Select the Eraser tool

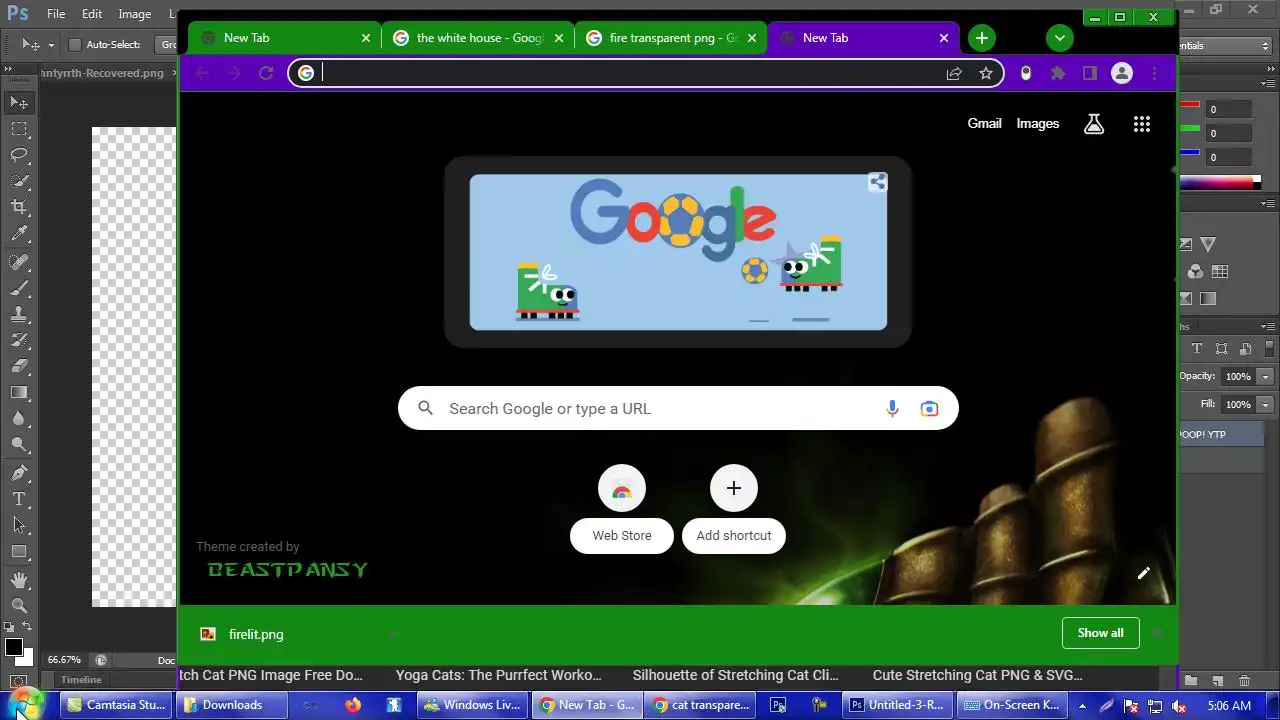(19, 366)
